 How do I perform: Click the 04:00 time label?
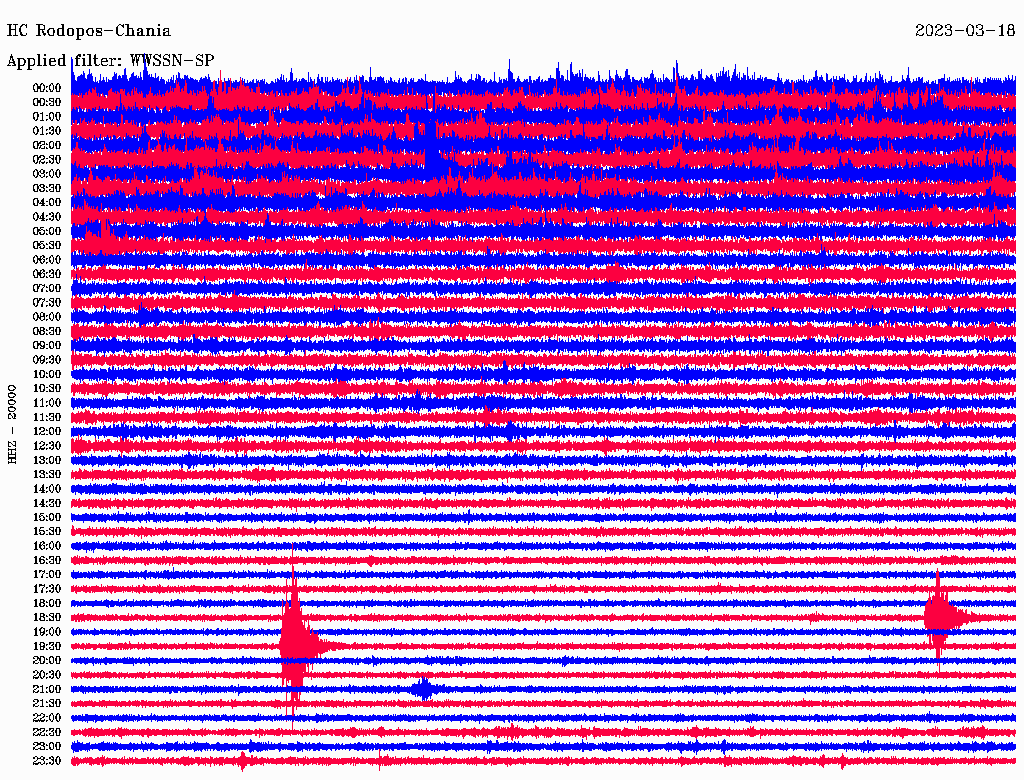47,203
